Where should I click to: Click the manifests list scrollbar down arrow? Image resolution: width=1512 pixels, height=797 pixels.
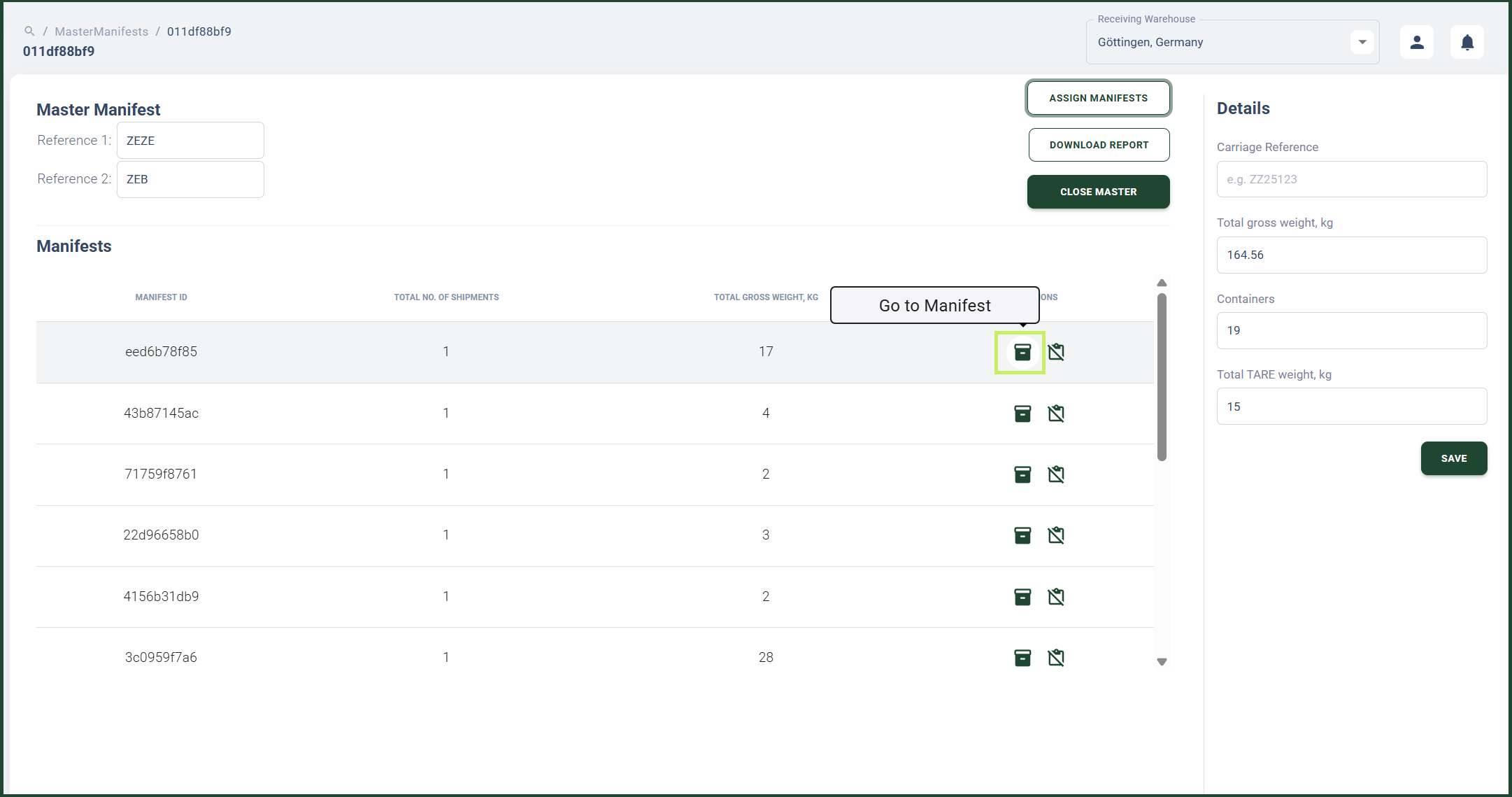(1162, 662)
